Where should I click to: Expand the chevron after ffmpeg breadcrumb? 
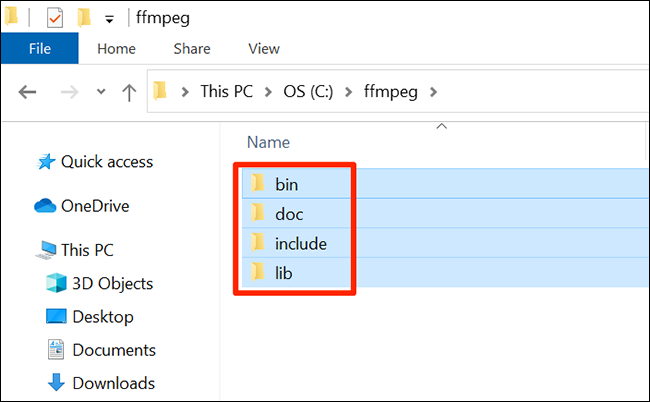(432, 91)
